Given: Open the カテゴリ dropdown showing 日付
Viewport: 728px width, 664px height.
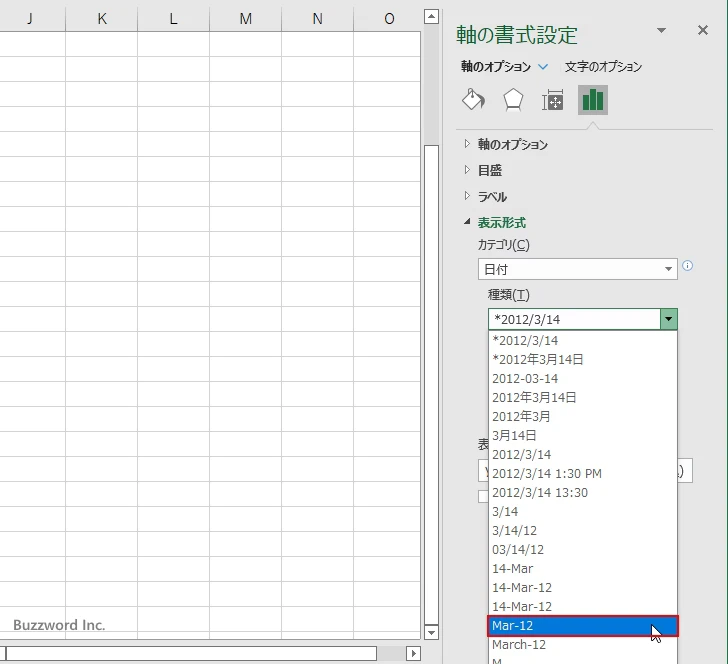Looking at the screenshot, I should click(577, 269).
